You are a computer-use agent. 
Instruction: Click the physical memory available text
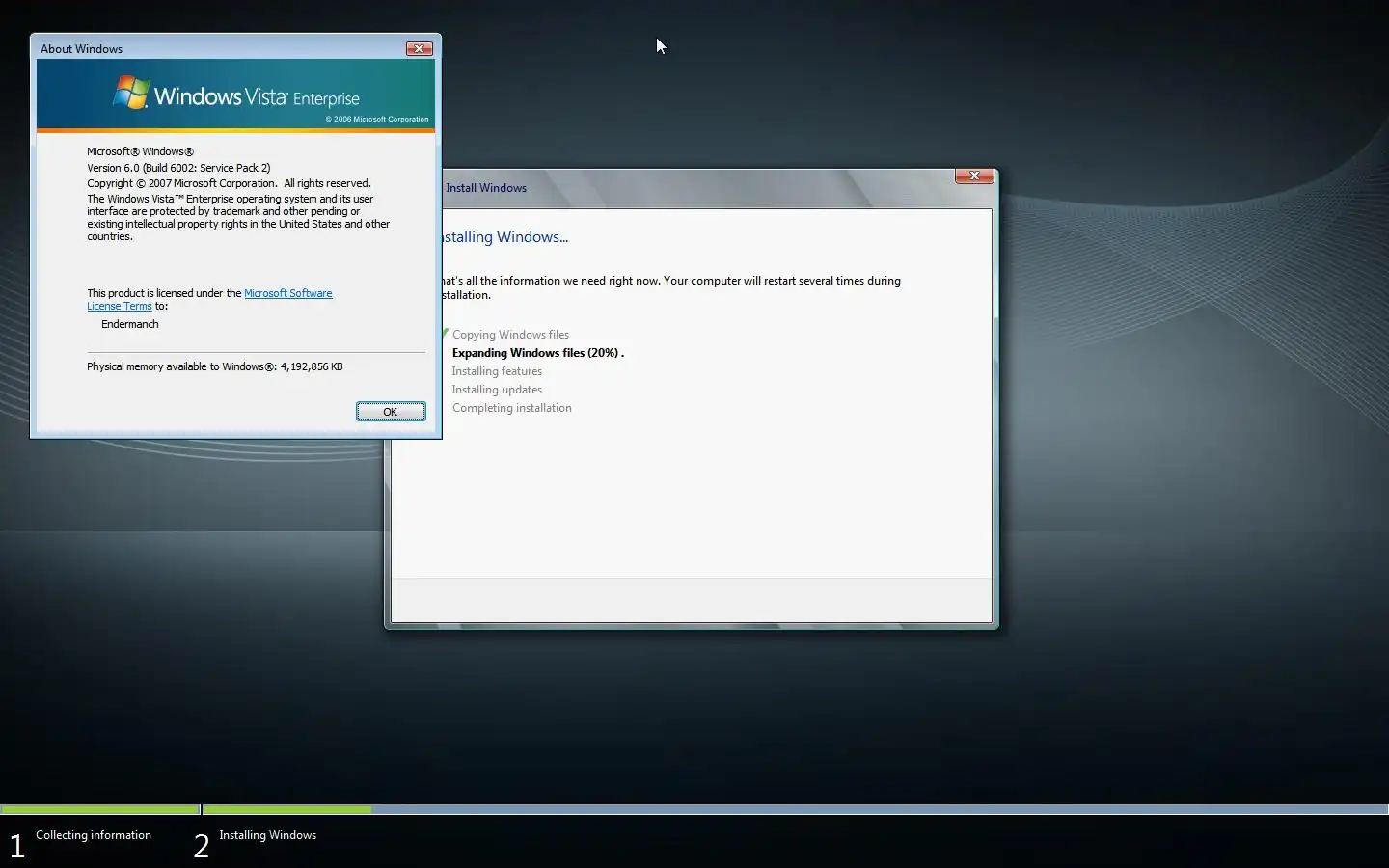click(x=215, y=366)
